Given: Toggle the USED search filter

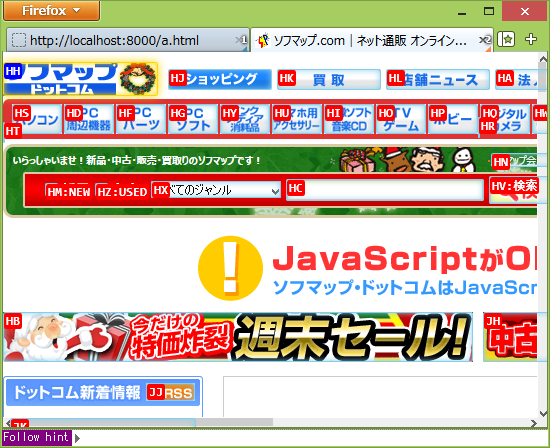Looking at the screenshot, I should (121, 191).
